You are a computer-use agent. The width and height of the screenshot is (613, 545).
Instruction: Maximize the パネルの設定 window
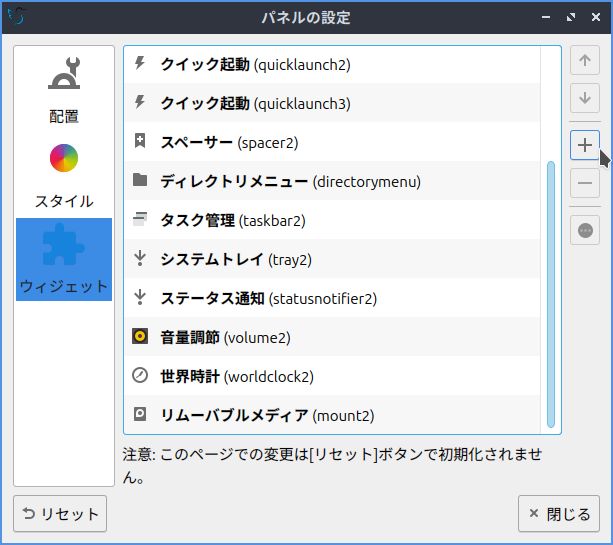point(571,17)
